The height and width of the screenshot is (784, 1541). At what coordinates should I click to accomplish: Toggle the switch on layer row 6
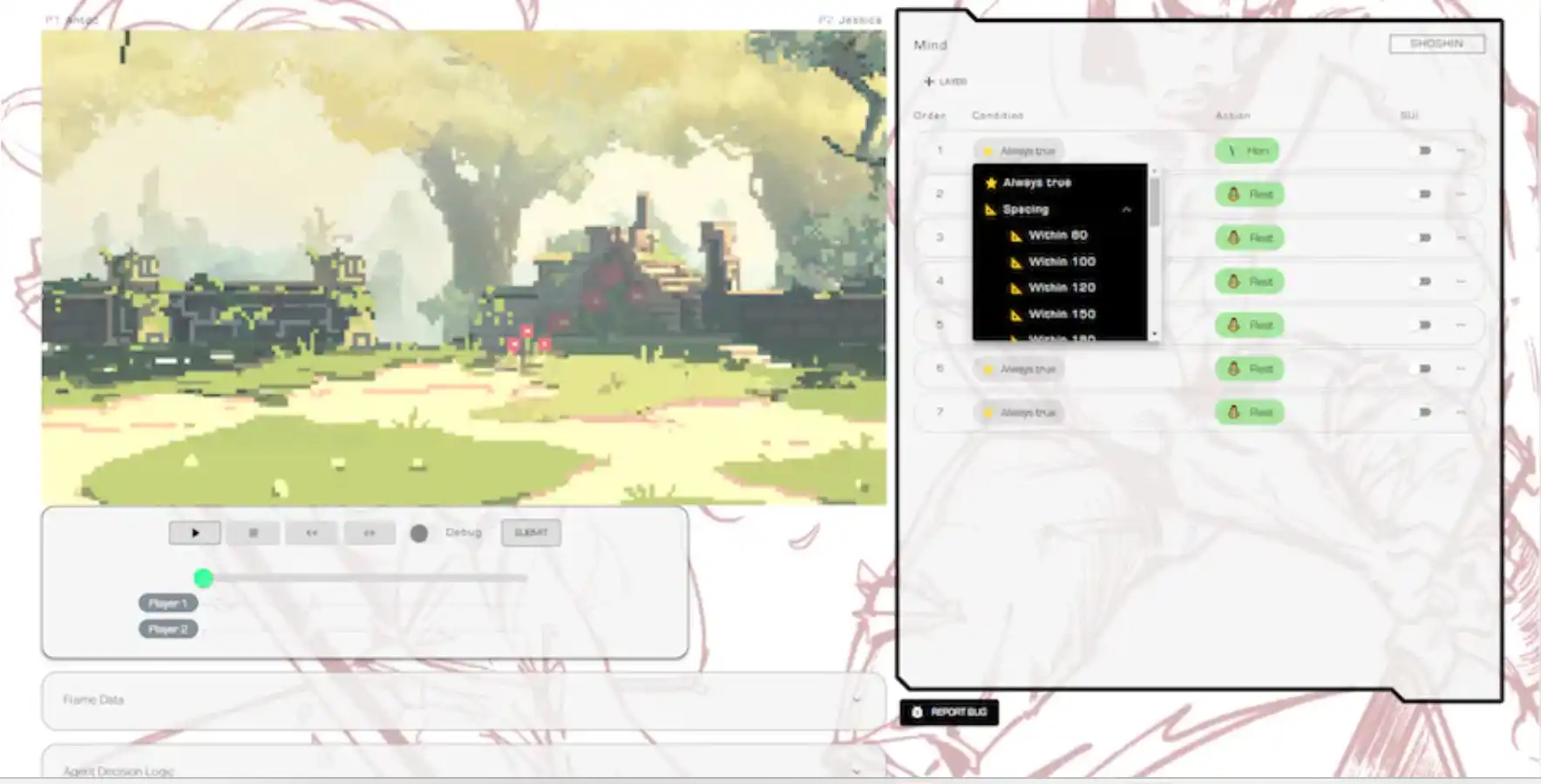coord(1423,368)
